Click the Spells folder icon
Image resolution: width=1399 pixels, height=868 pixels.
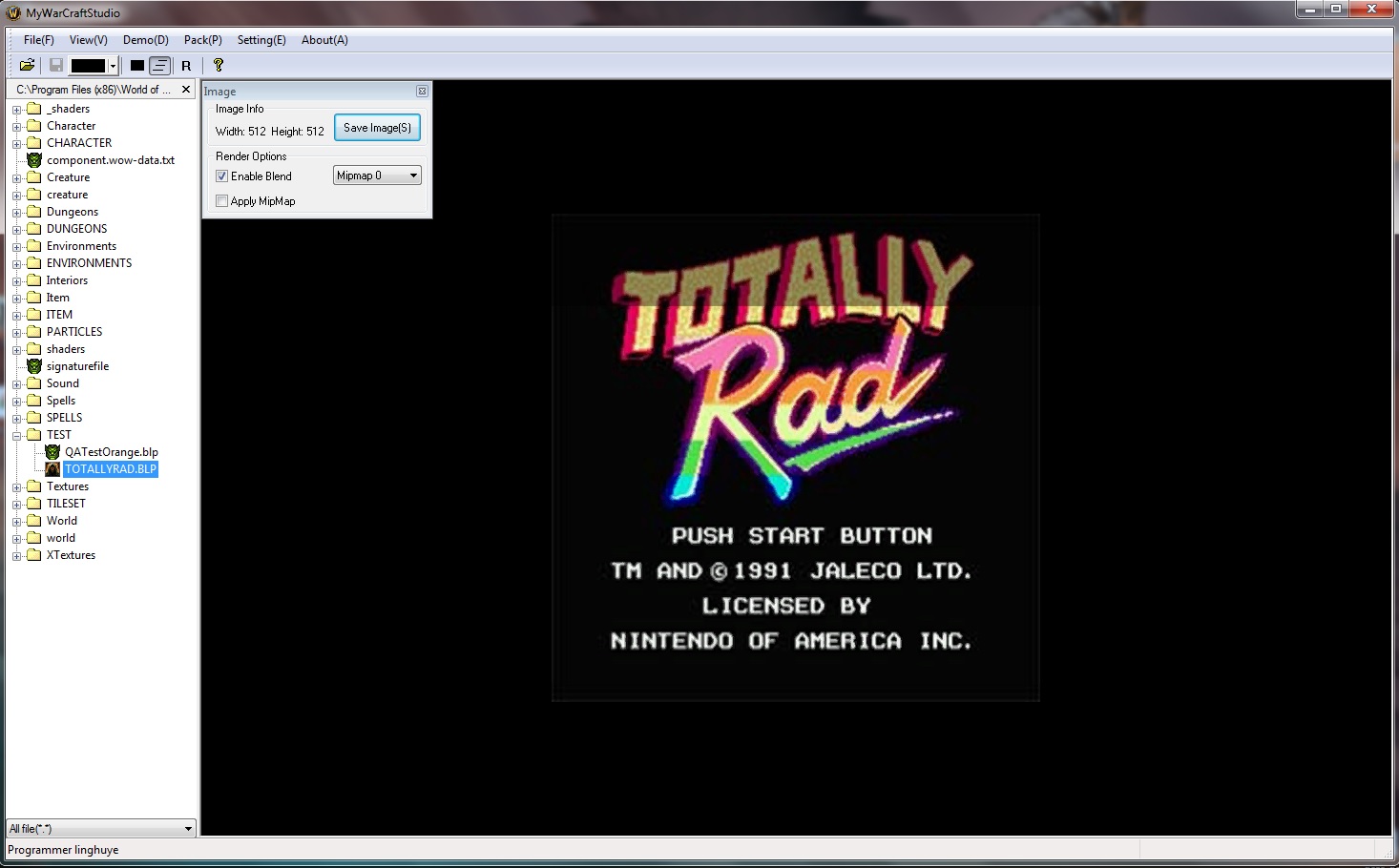pos(34,401)
